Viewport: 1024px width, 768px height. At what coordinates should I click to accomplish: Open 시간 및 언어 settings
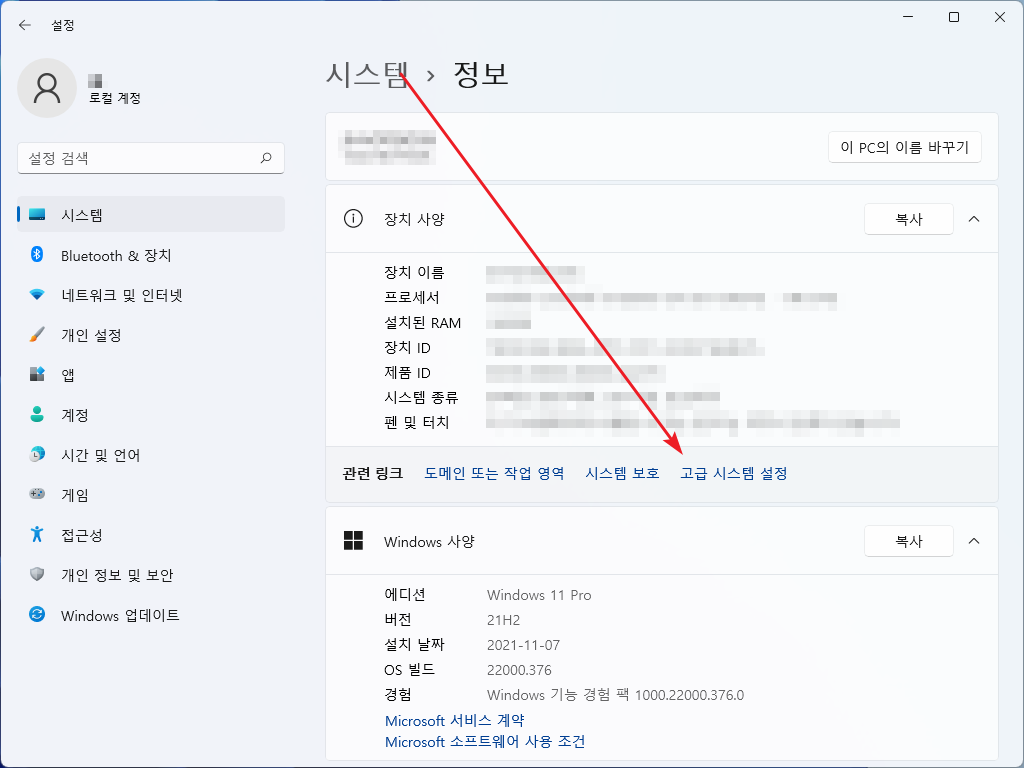point(151,454)
